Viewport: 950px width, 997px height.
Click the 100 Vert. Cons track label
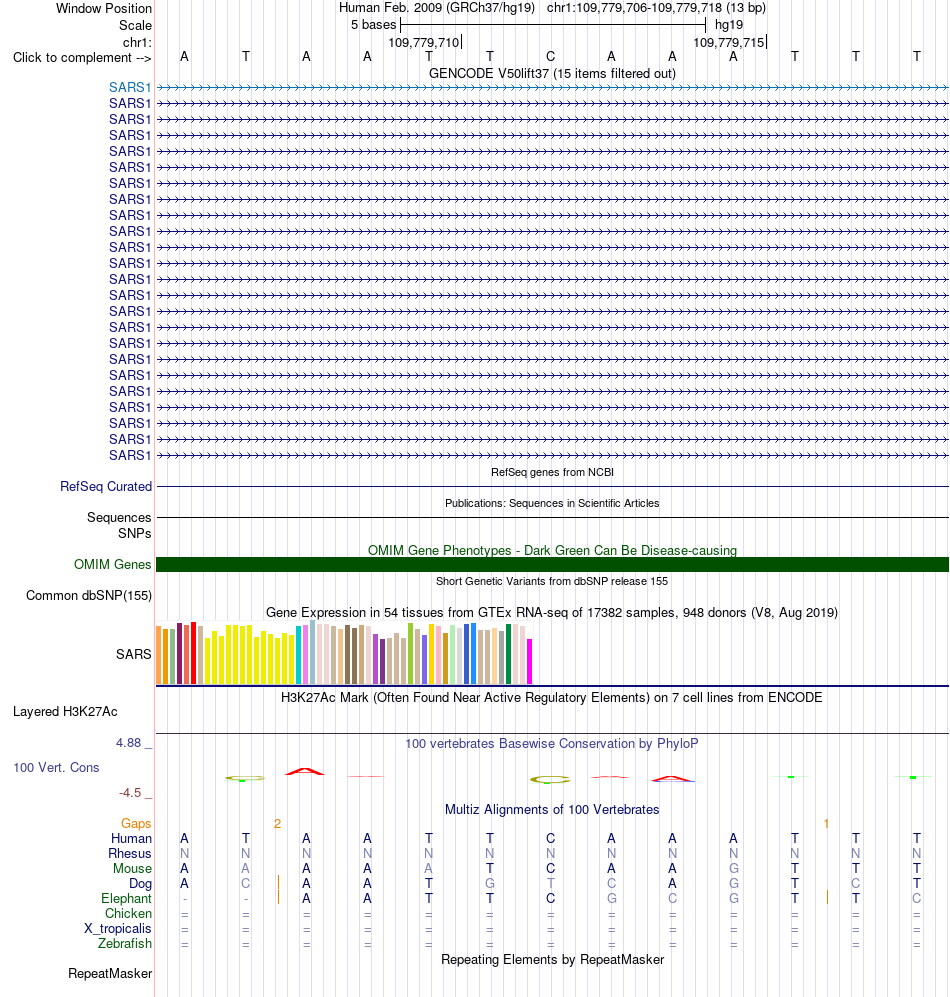(x=56, y=767)
